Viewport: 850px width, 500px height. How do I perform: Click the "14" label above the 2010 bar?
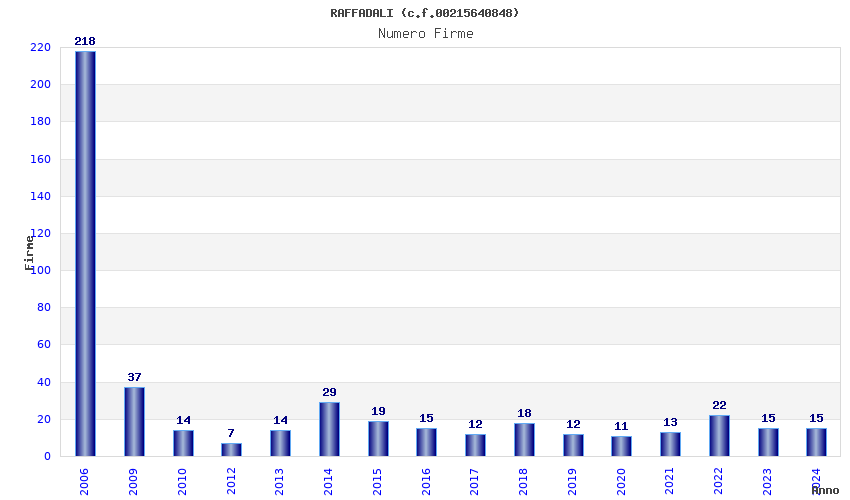click(x=183, y=420)
